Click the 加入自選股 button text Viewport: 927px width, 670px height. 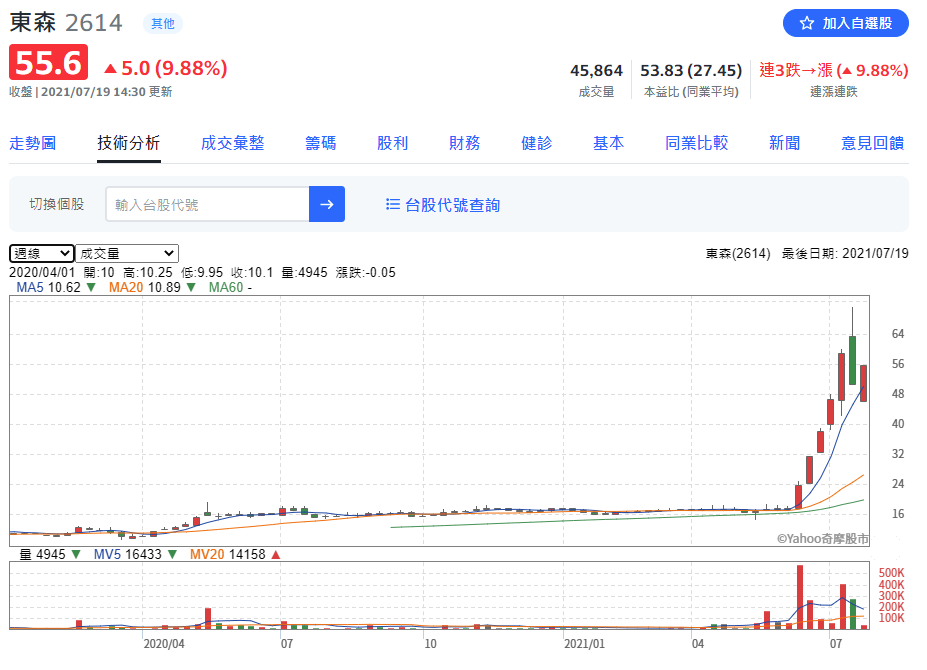tap(857, 23)
